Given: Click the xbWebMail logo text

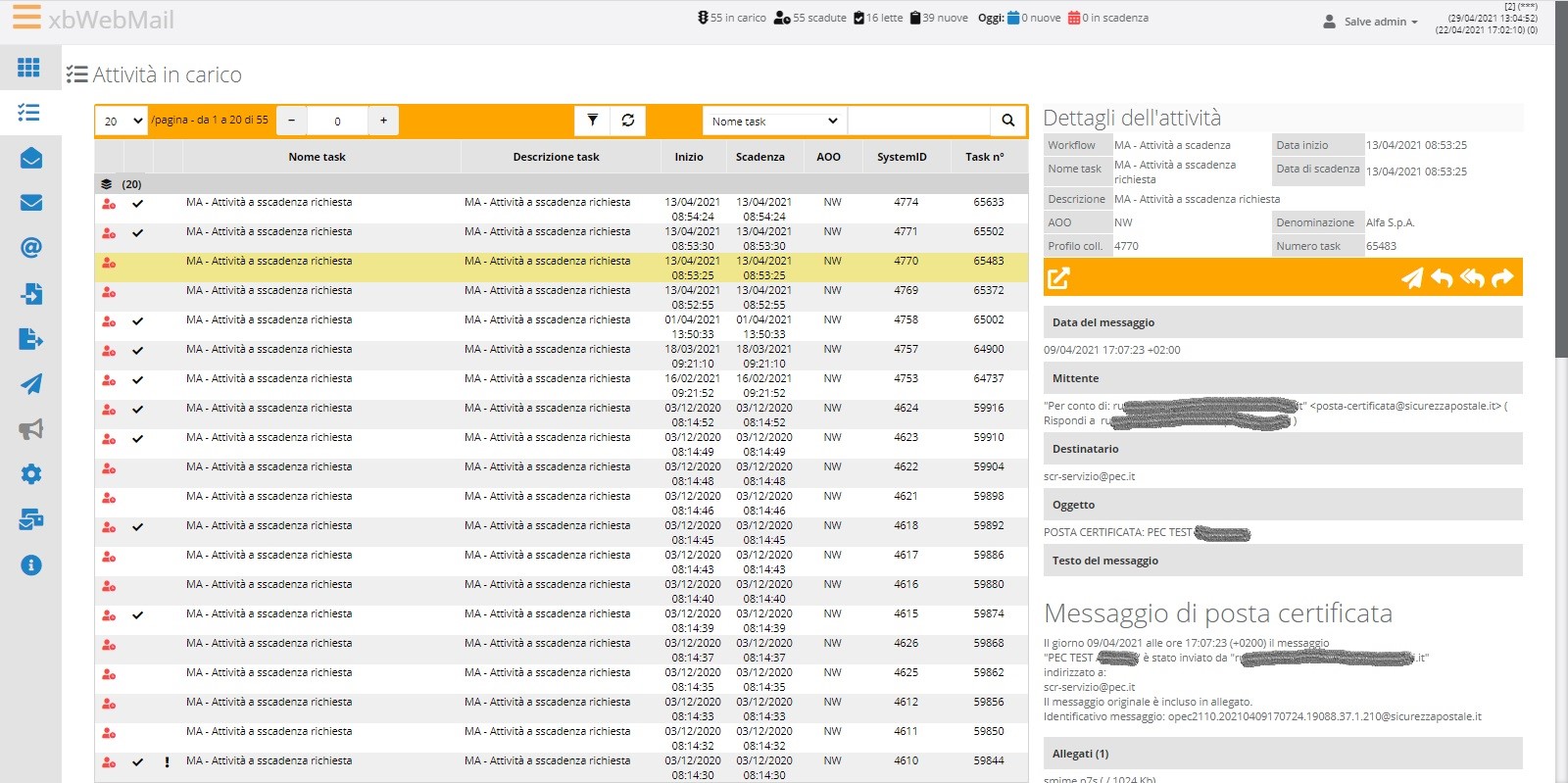Looking at the screenshot, I should click(111, 20).
